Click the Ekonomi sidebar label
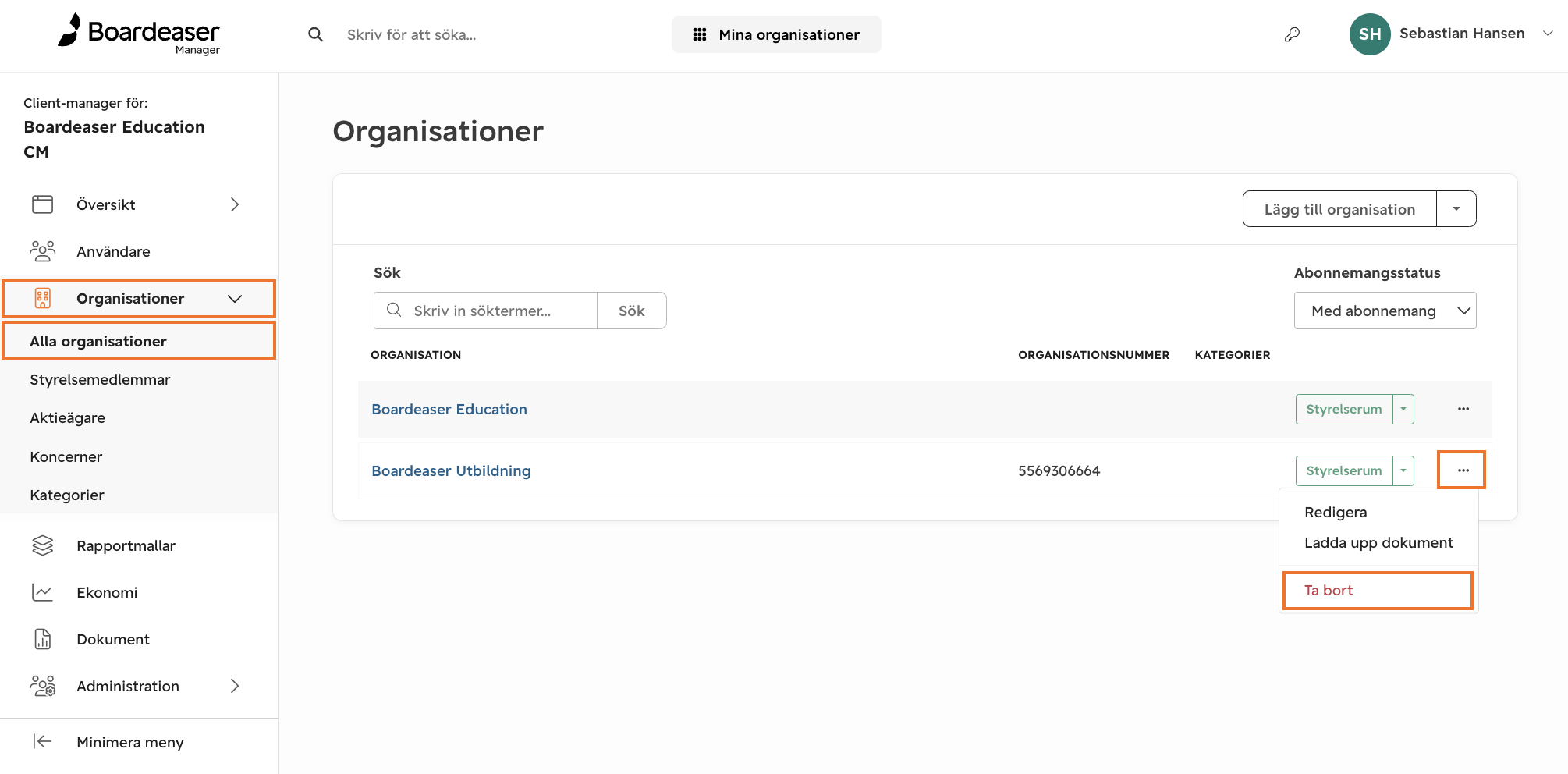This screenshot has width=1568, height=774. (x=107, y=592)
